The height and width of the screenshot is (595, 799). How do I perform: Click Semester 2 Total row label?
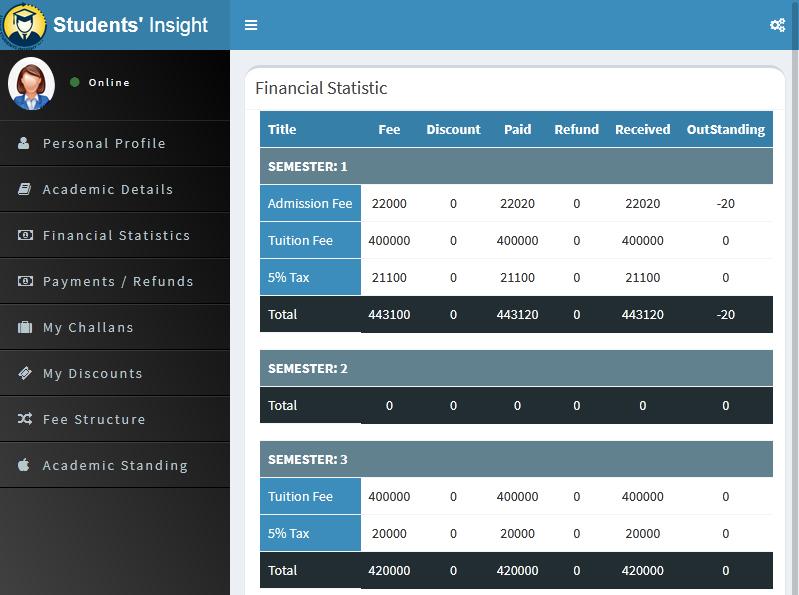click(x=282, y=405)
